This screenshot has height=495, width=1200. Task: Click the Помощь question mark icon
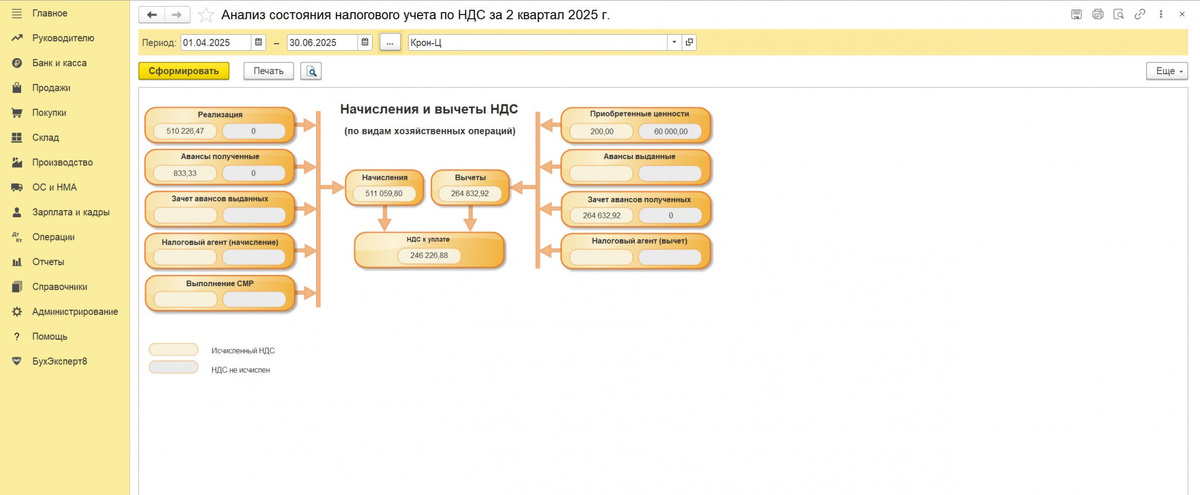[16, 337]
